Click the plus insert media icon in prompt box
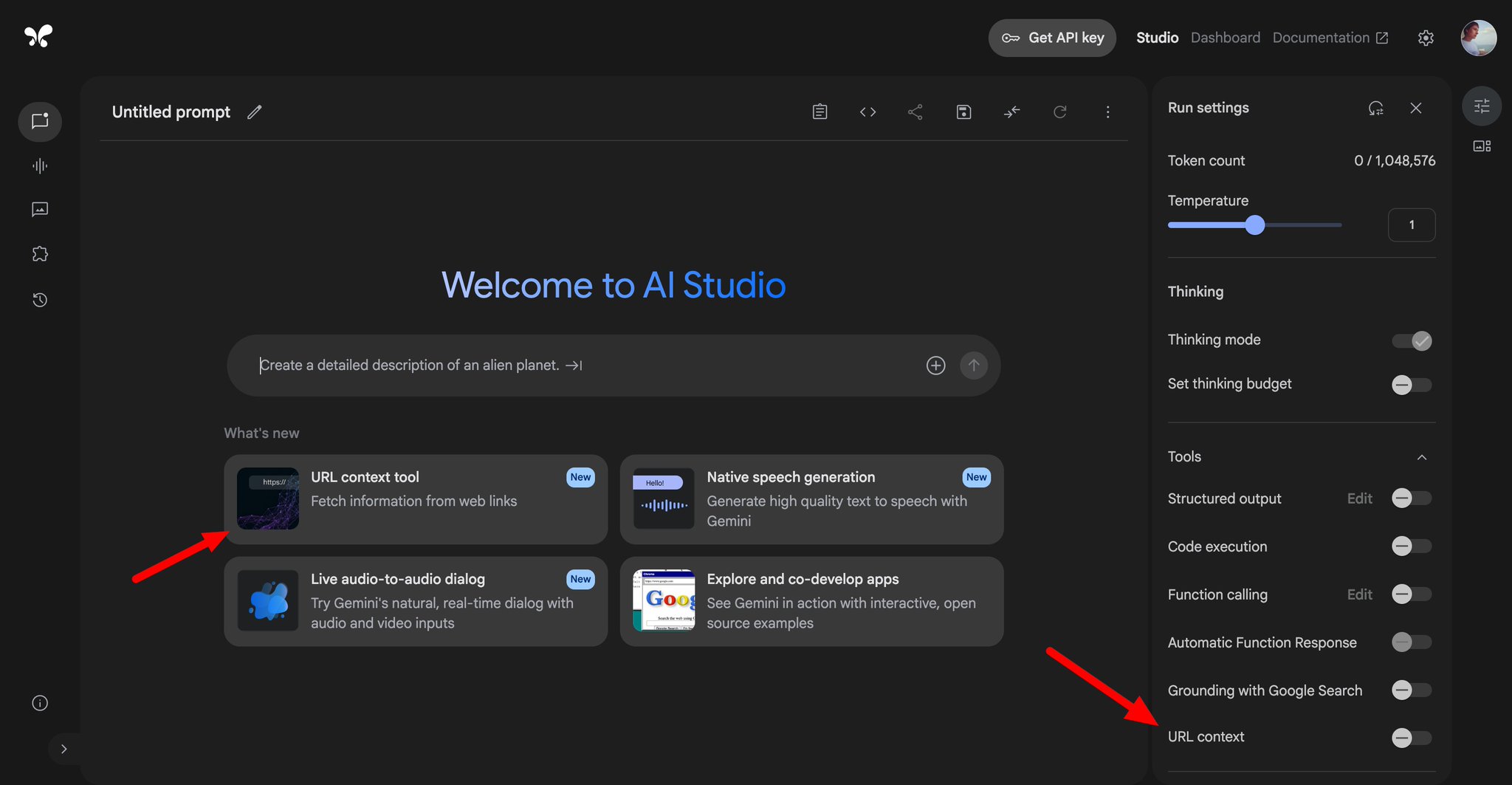The width and height of the screenshot is (1512, 785). [x=935, y=366]
